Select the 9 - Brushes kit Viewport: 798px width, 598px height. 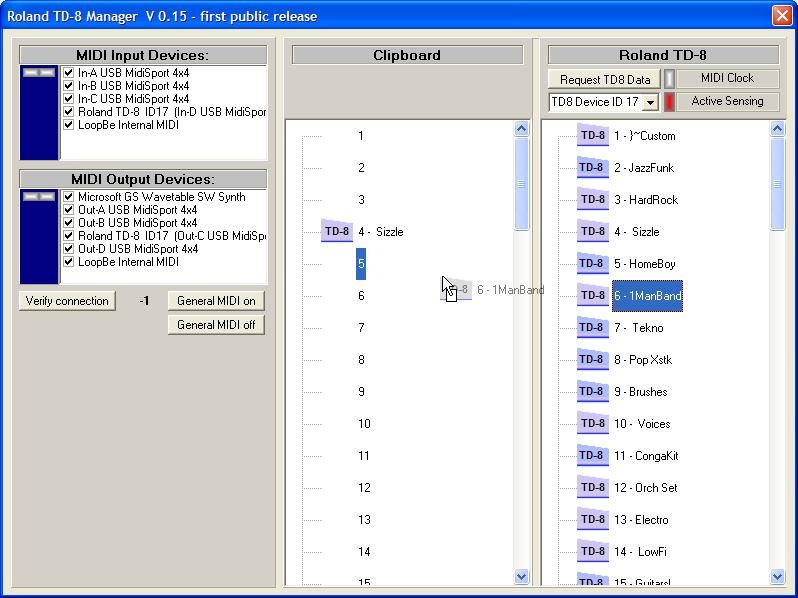(x=641, y=392)
